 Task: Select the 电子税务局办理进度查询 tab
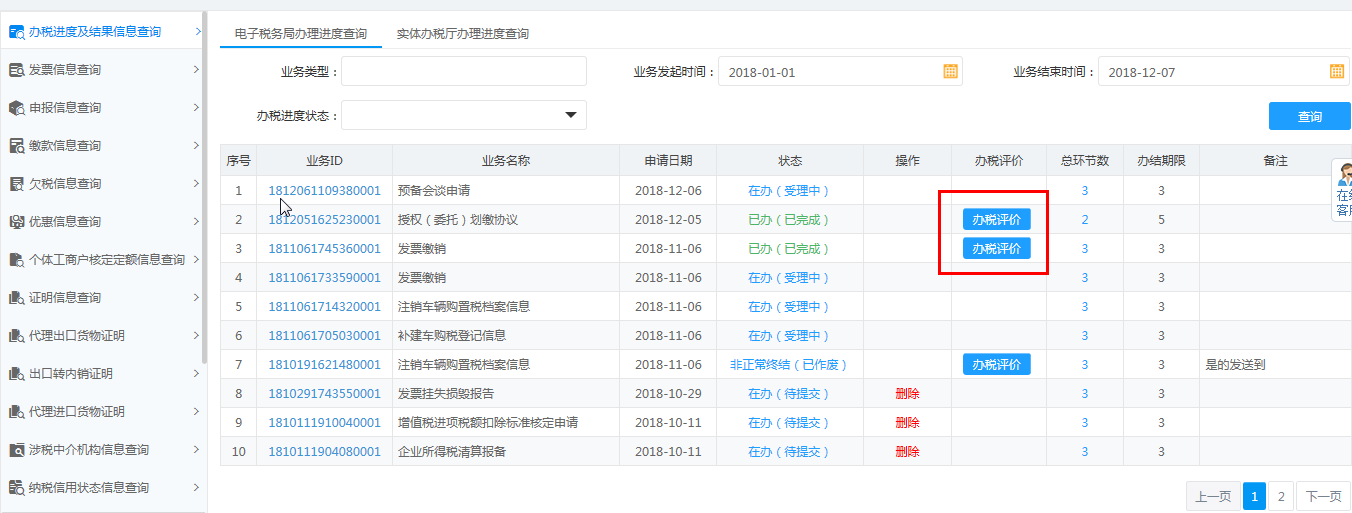[x=300, y=34]
